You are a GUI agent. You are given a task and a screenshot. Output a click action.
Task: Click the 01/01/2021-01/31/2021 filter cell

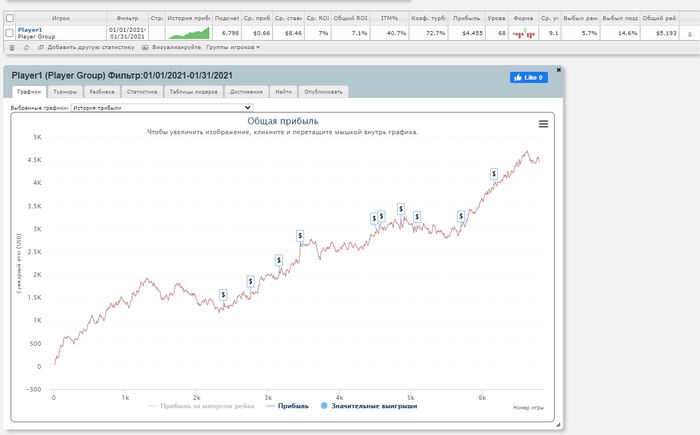tap(127, 33)
